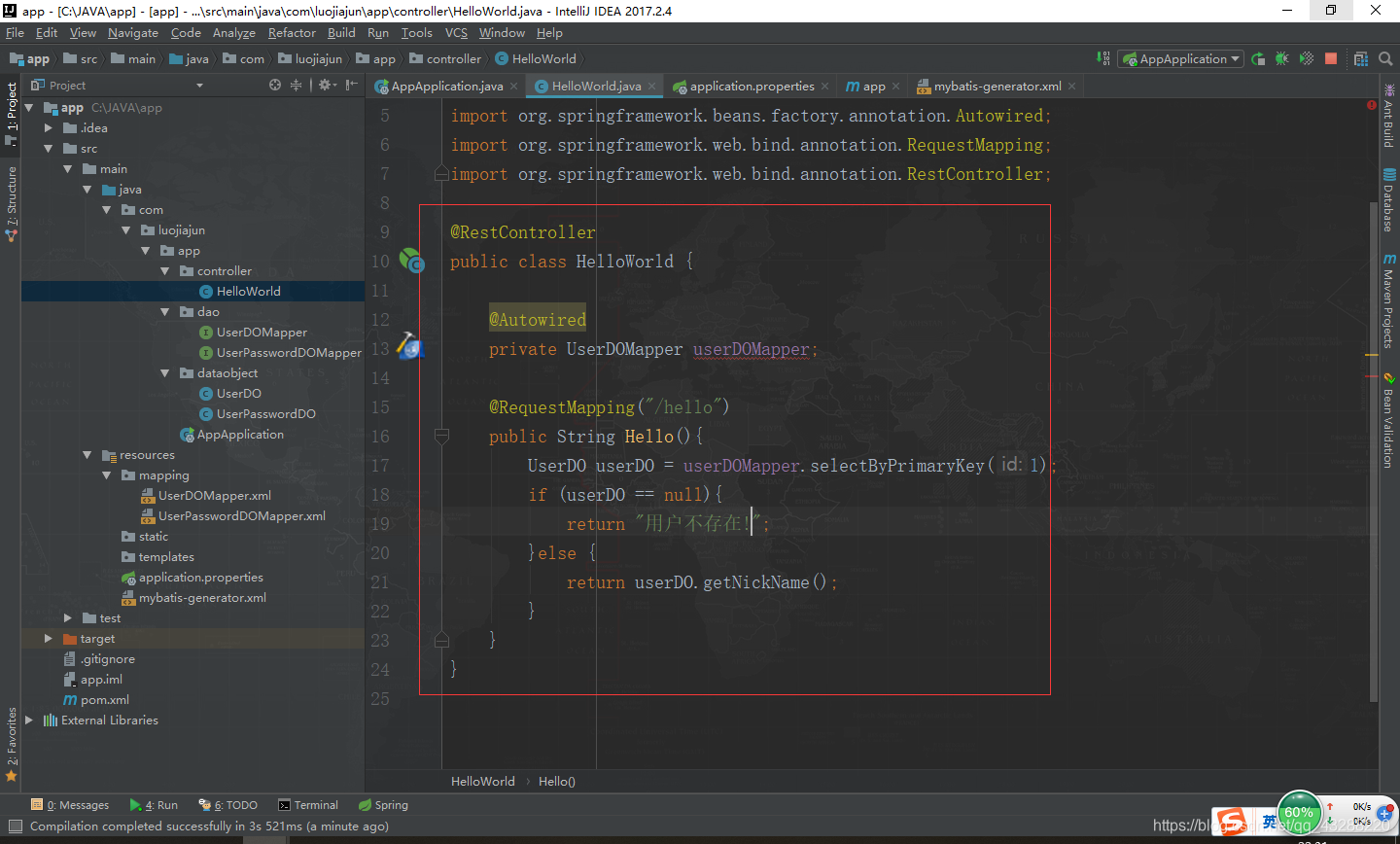Collapse the dataobject package

165,372
